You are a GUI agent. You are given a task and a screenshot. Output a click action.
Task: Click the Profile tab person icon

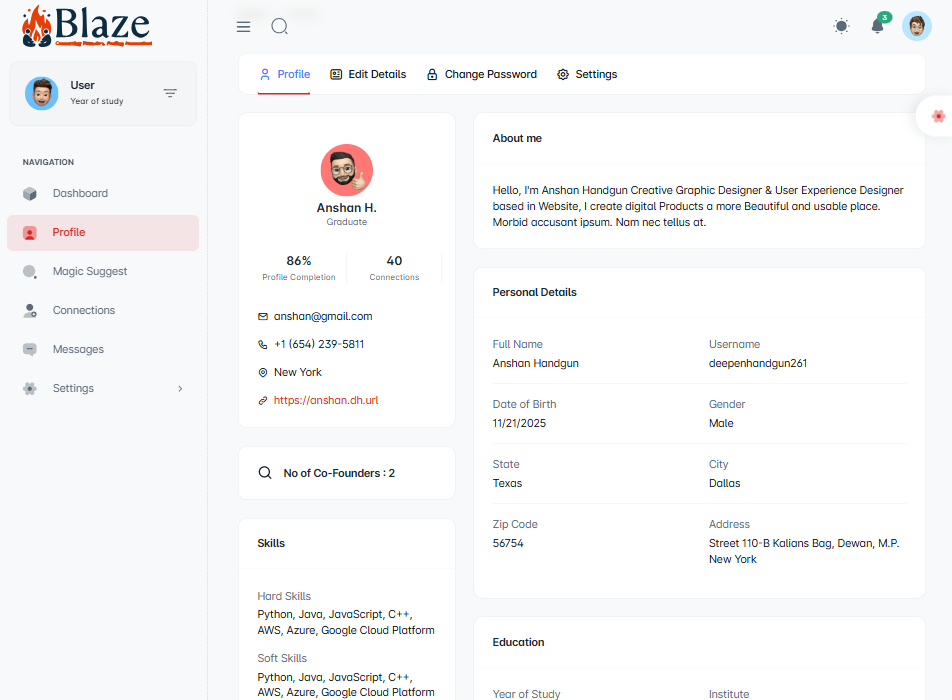265,74
